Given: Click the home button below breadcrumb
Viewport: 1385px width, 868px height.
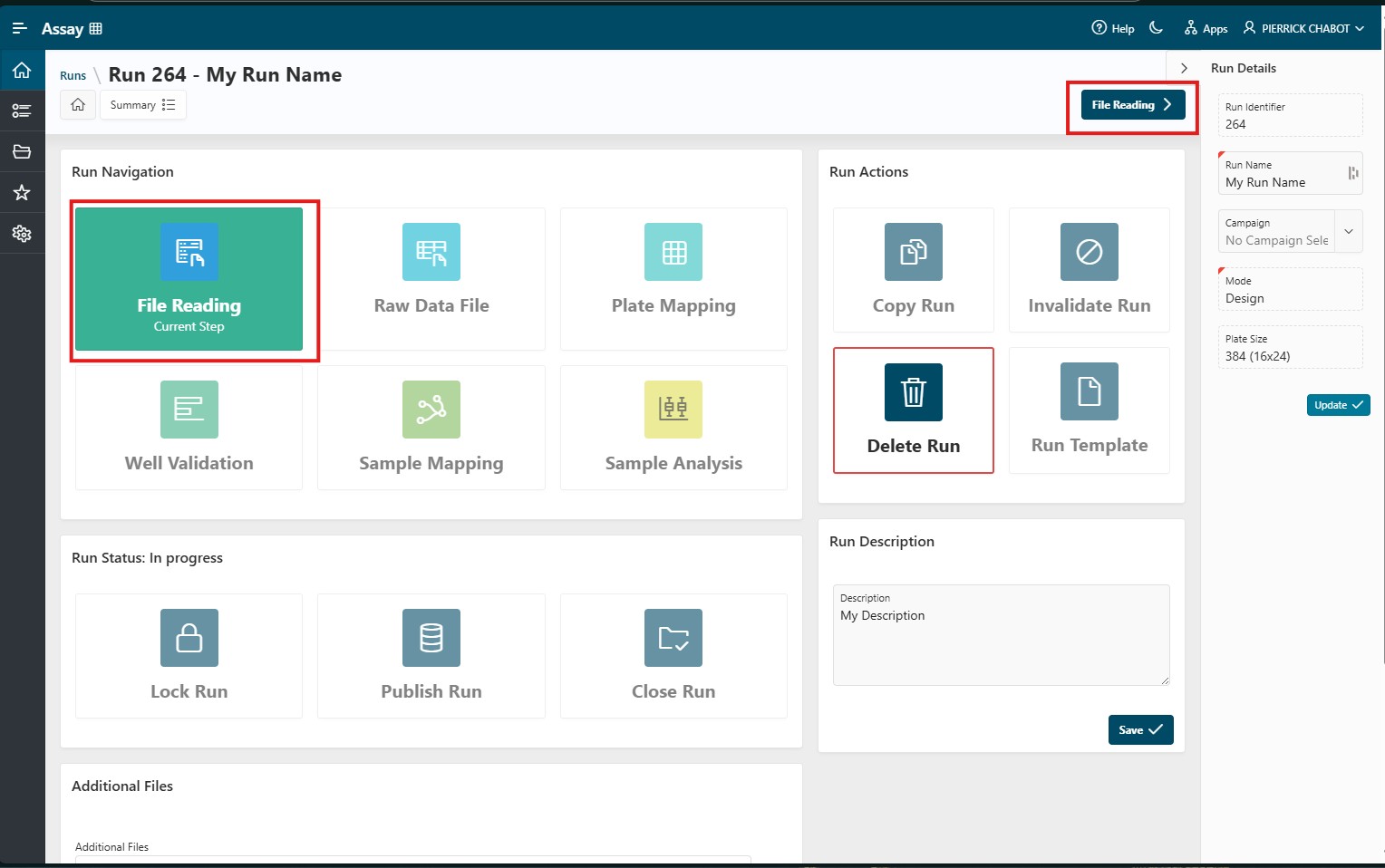Looking at the screenshot, I should click(78, 105).
